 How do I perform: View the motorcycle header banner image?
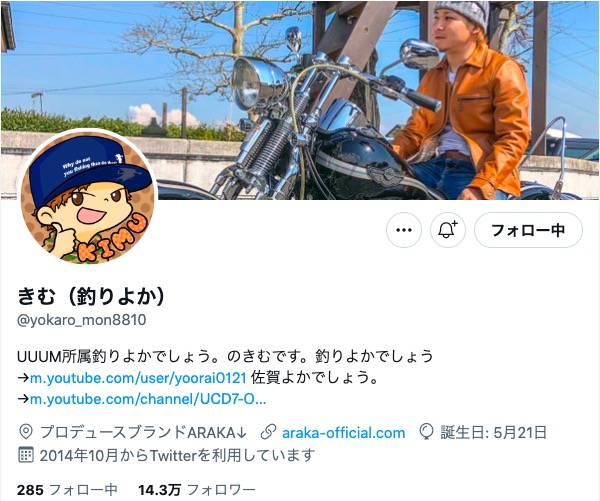[x=300, y=100]
